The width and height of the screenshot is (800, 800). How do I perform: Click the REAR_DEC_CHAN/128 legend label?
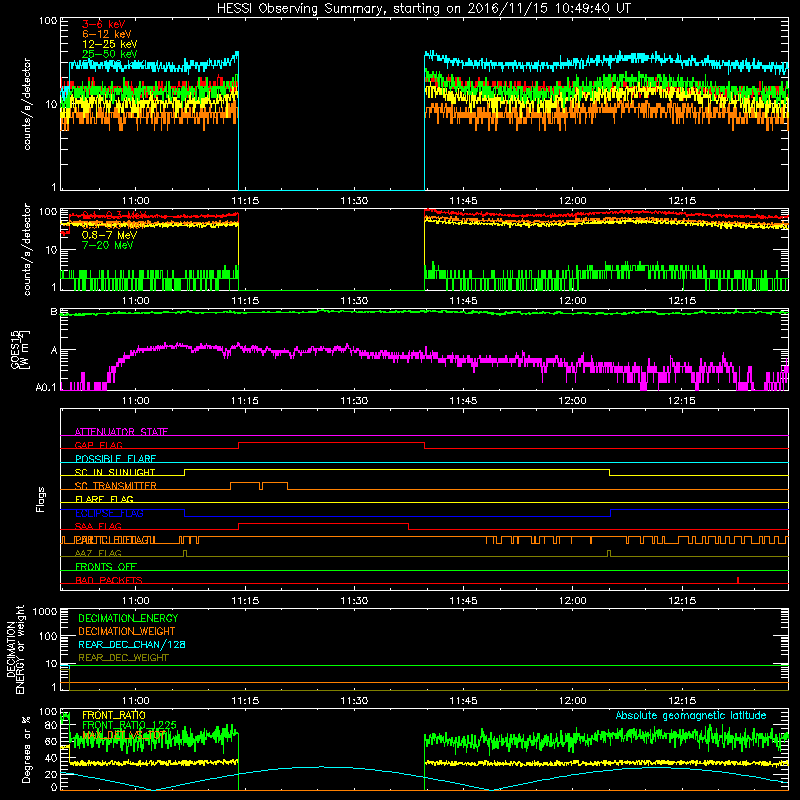click(x=132, y=645)
